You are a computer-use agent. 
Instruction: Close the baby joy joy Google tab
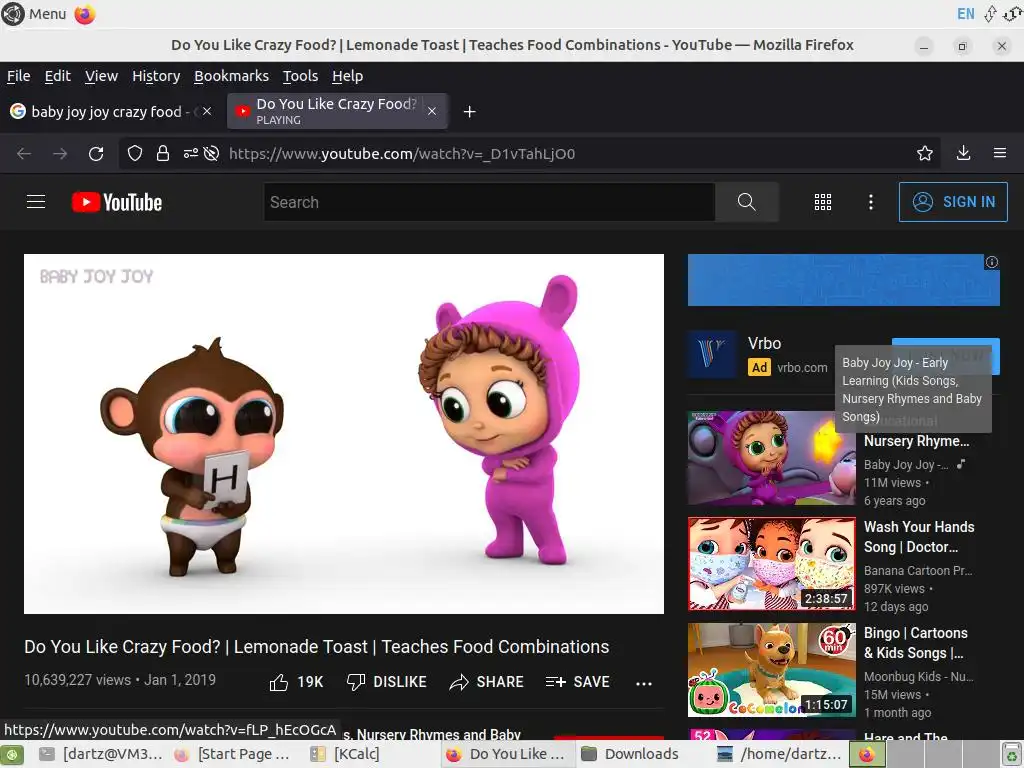tap(207, 112)
